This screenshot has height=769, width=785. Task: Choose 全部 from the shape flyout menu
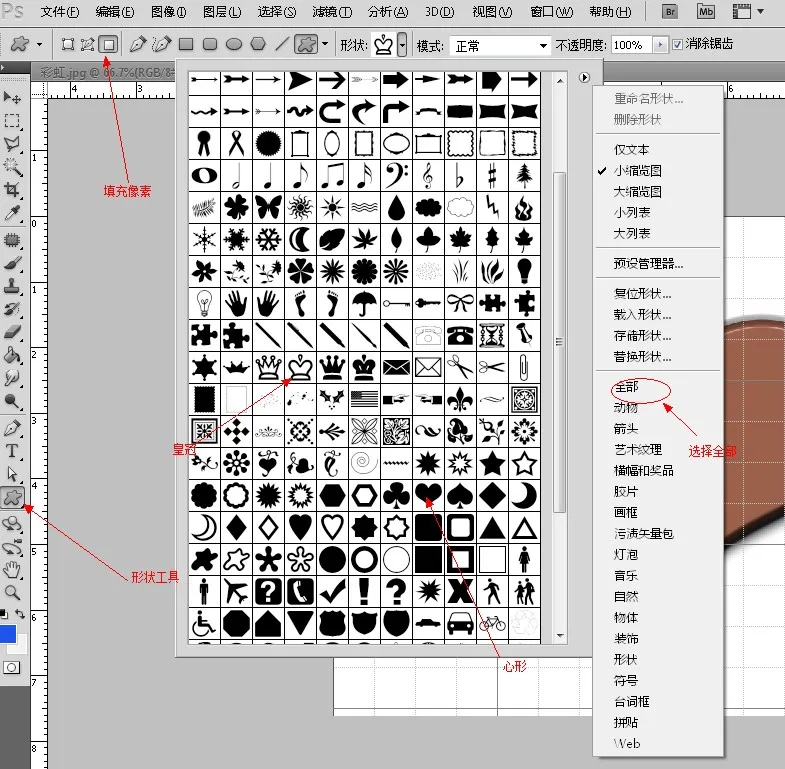click(x=627, y=386)
